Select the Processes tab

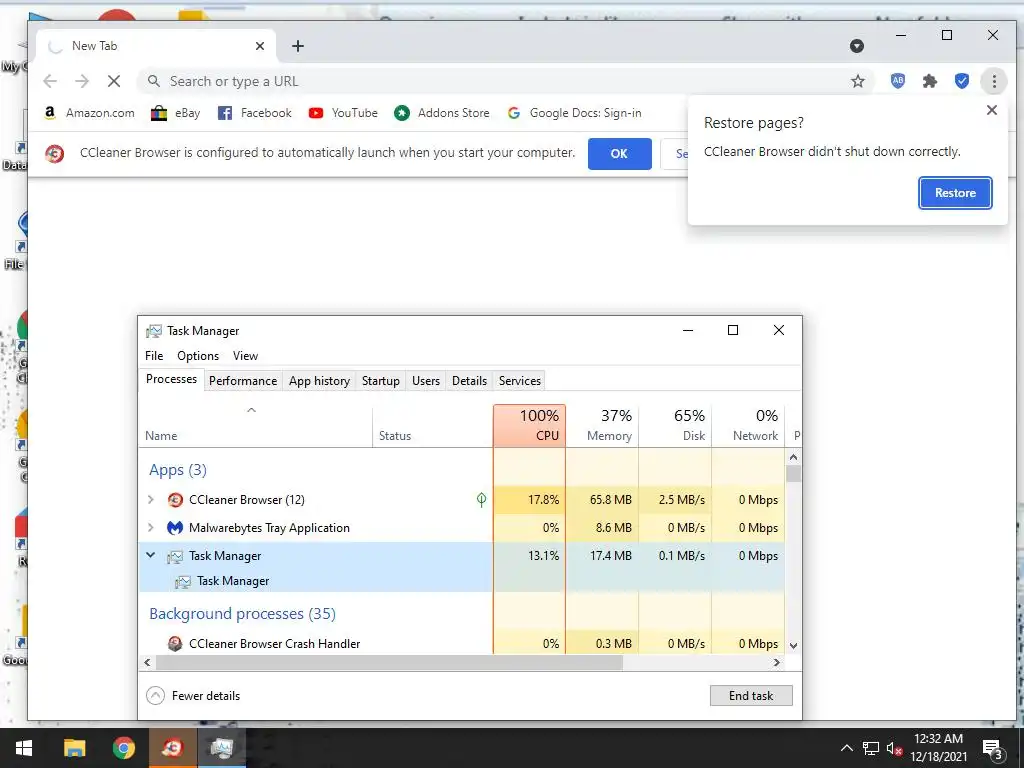[x=171, y=379]
